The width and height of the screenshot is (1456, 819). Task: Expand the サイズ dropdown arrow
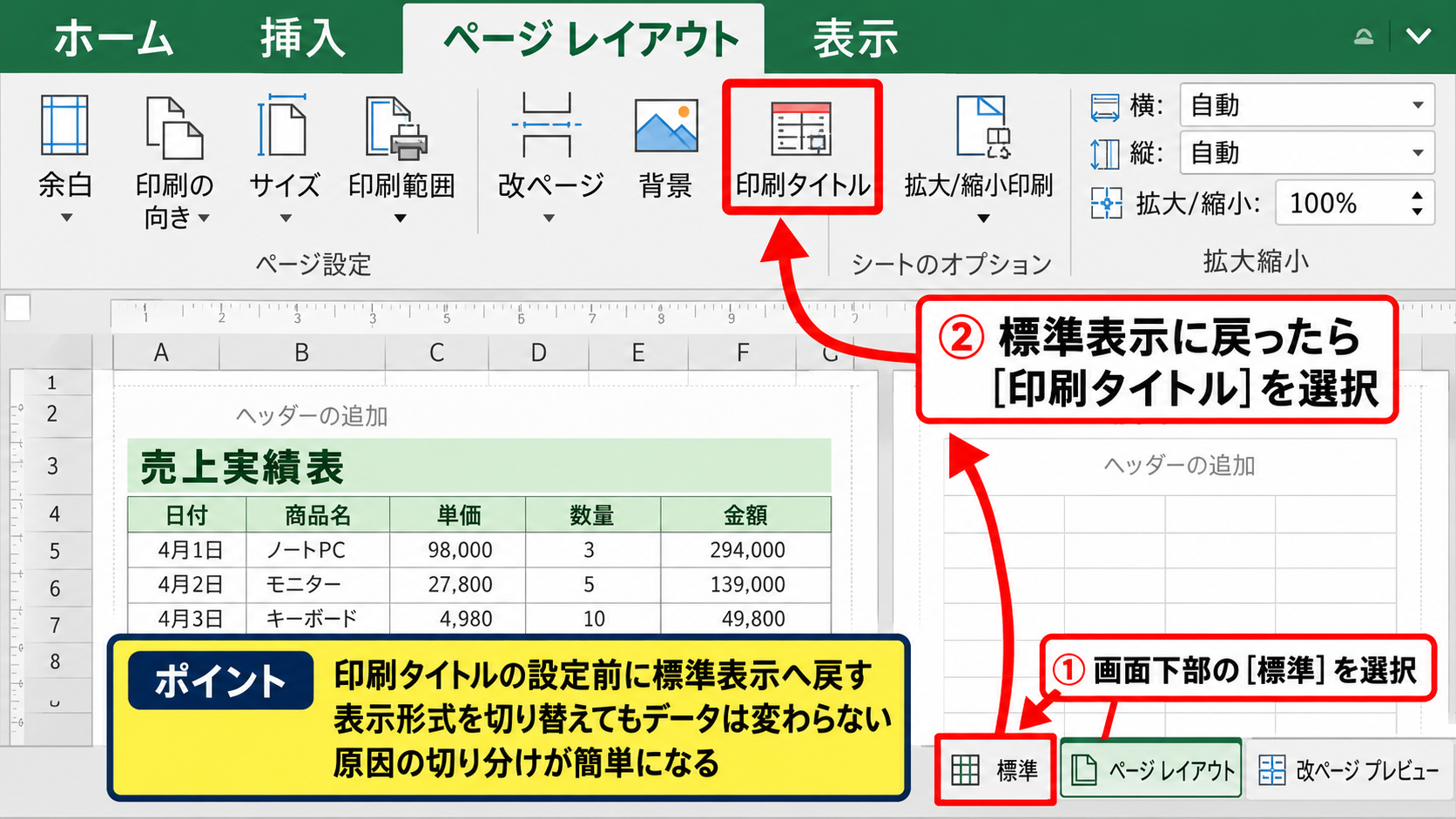click(286, 218)
